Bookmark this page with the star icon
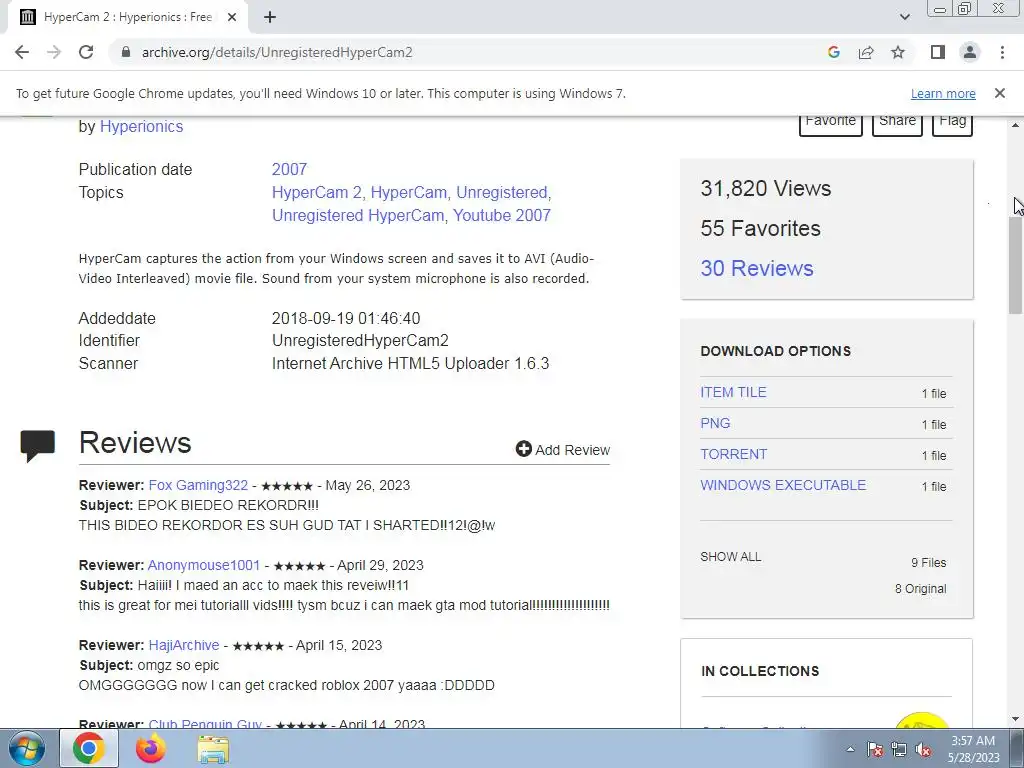Viewport: 1024px width, 768px height. coord(898,52)
